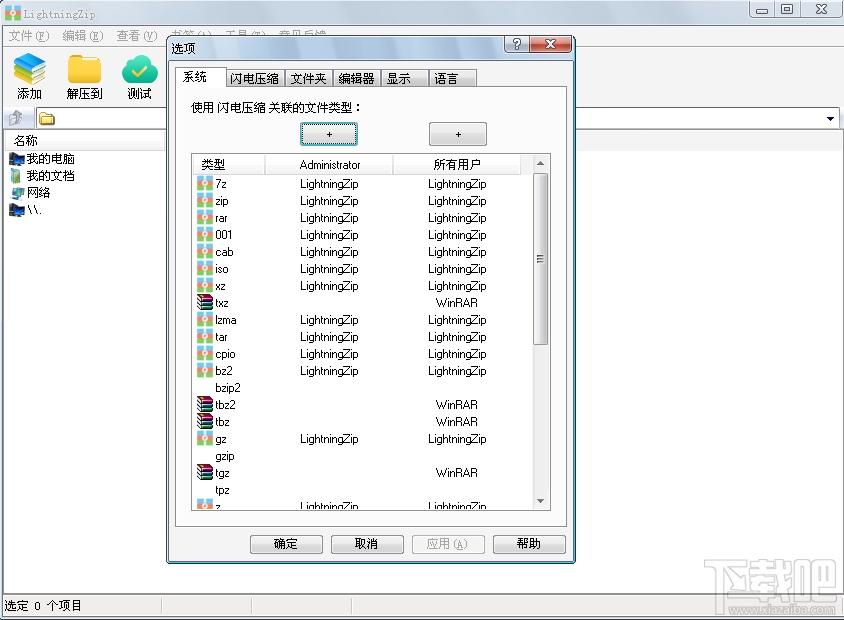Click the LightningZip title bar app icon
844x620 pixels.
pos(13,13)
